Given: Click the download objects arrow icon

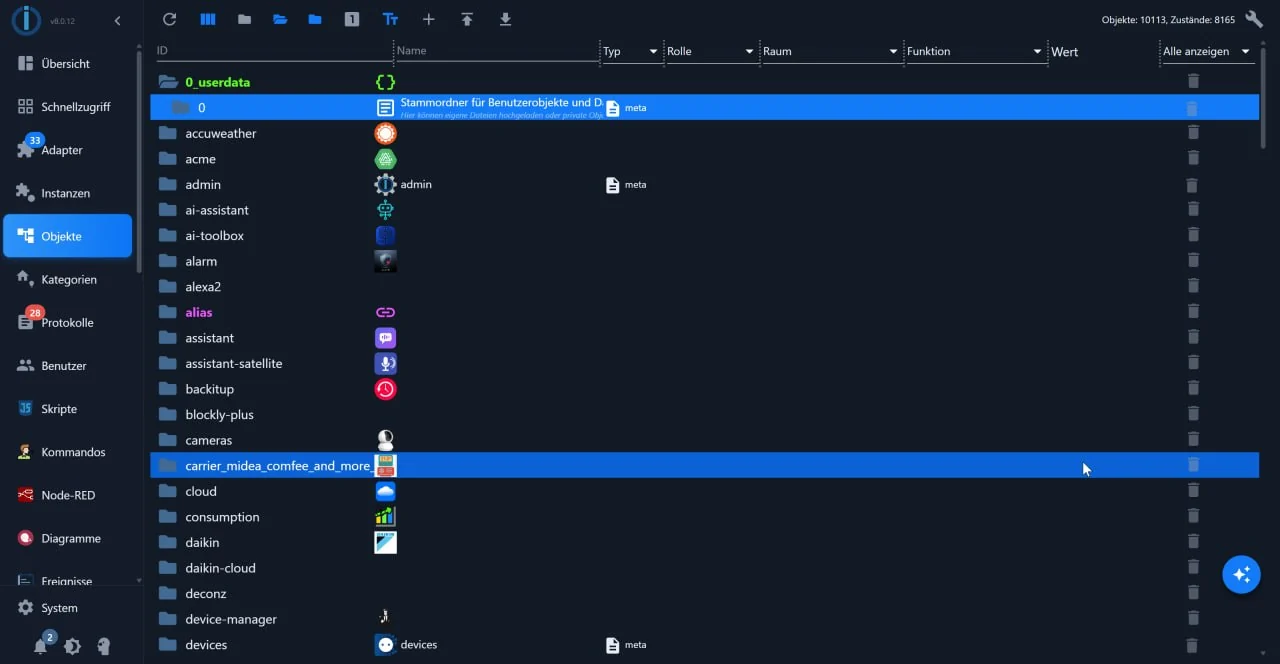Looking at the screenshot, I should (505, 20).
